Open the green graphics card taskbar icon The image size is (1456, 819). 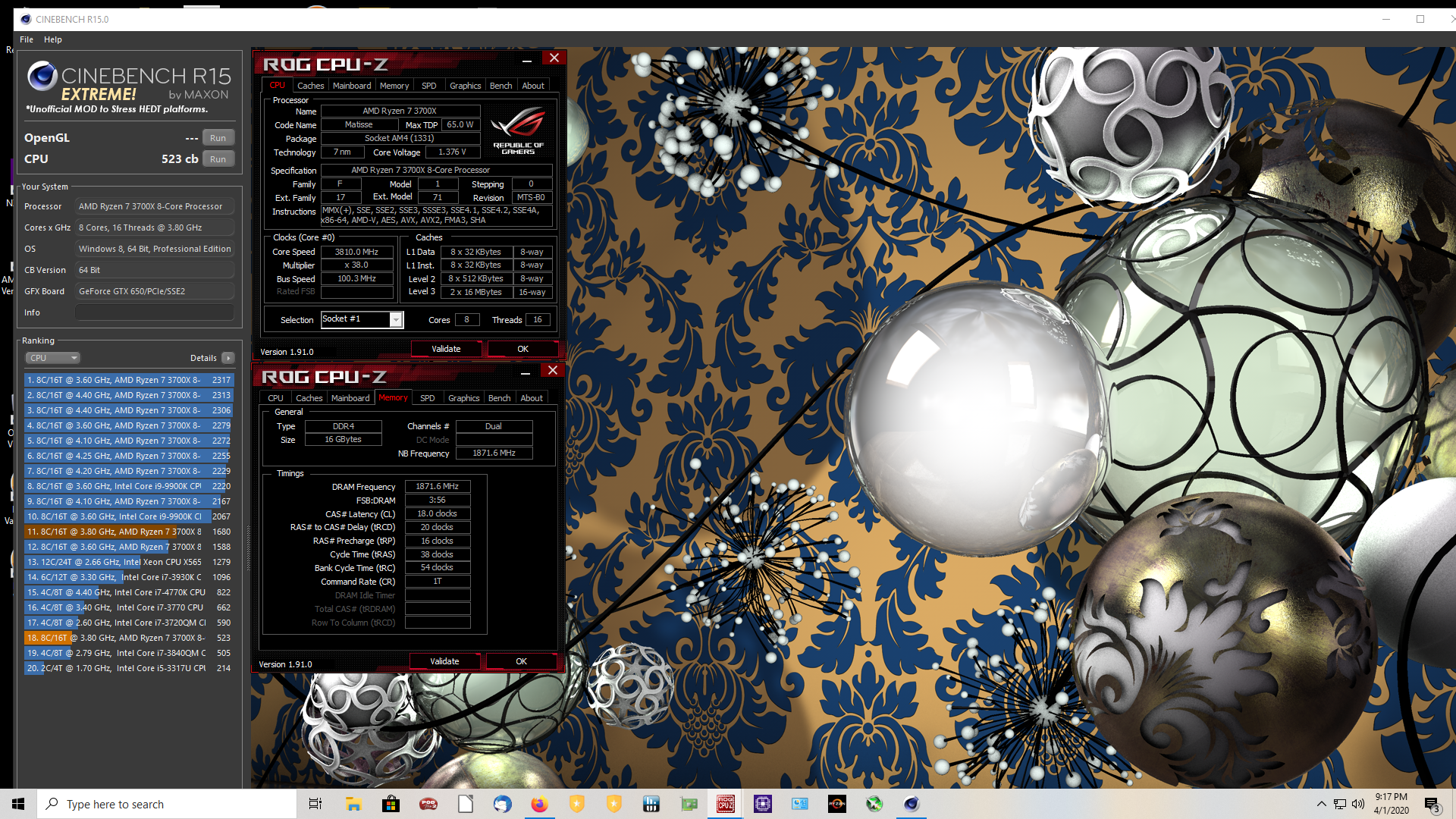[689, 804]
